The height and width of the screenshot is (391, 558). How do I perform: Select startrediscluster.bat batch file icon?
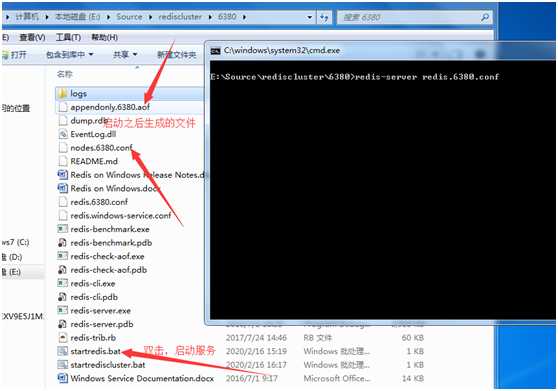coord(63,365)
